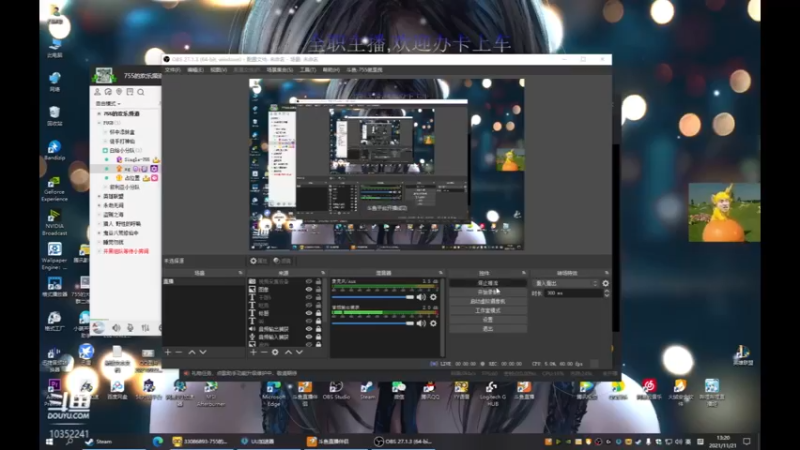Open the 自由模式 mode dropdown
The width and height of the screenshot is (800, 450).
click(108, 104)
